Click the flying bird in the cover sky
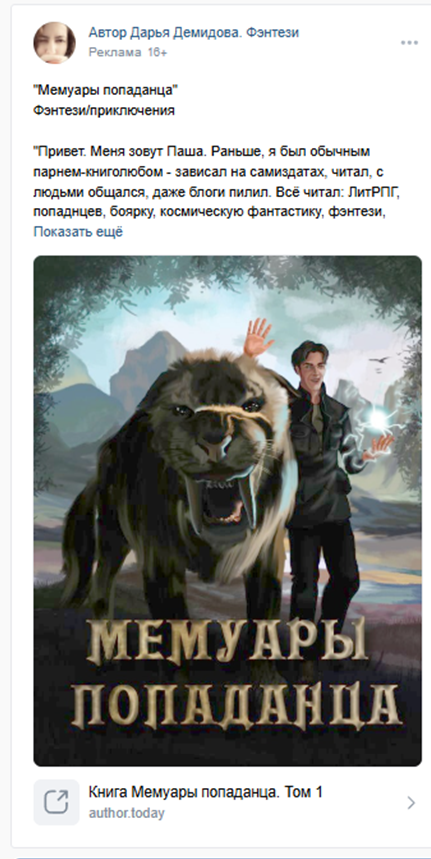 (x=379, y=360)
